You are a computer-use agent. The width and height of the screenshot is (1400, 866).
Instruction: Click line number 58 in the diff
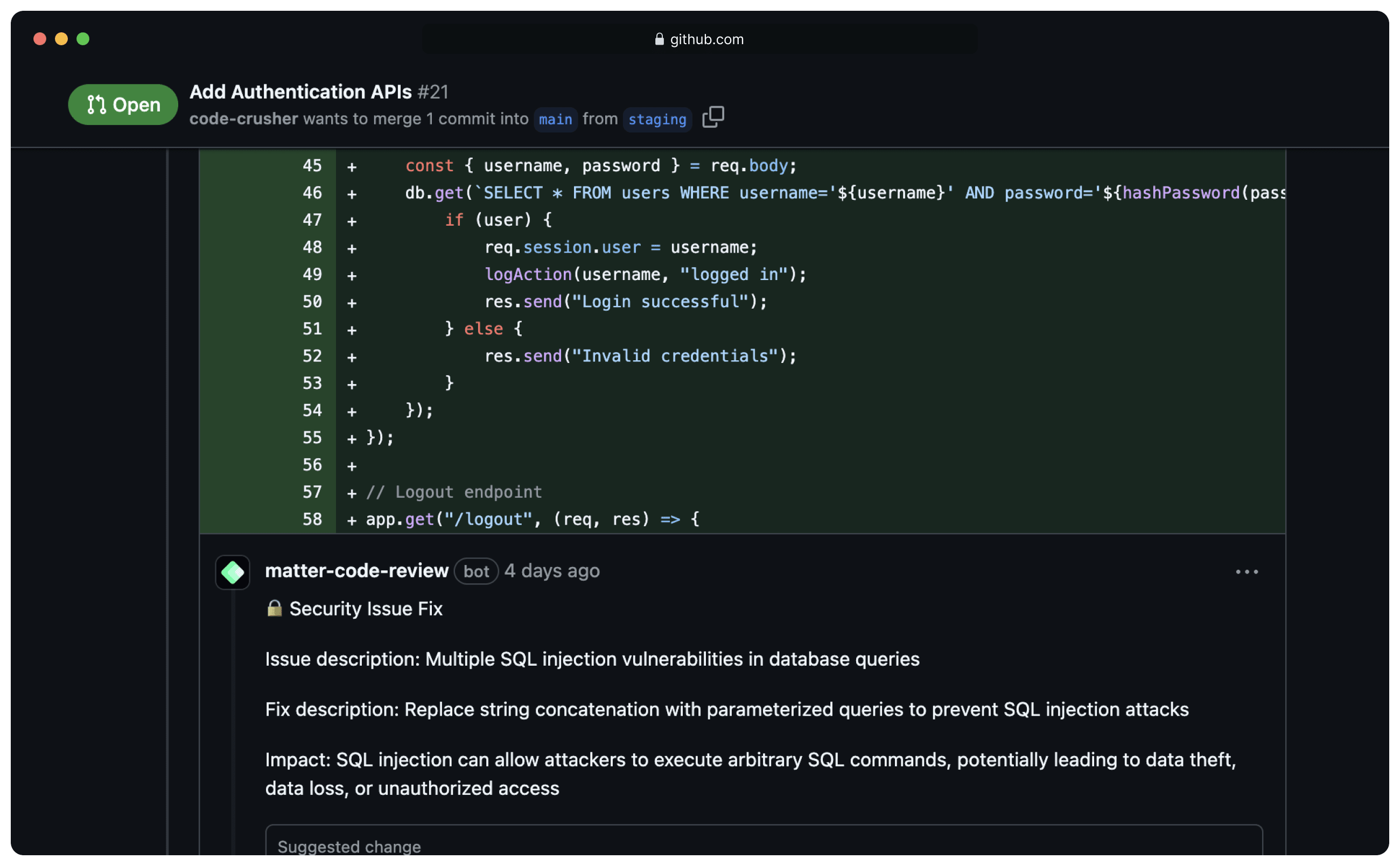pyautogui.click(x=312, y=520)
